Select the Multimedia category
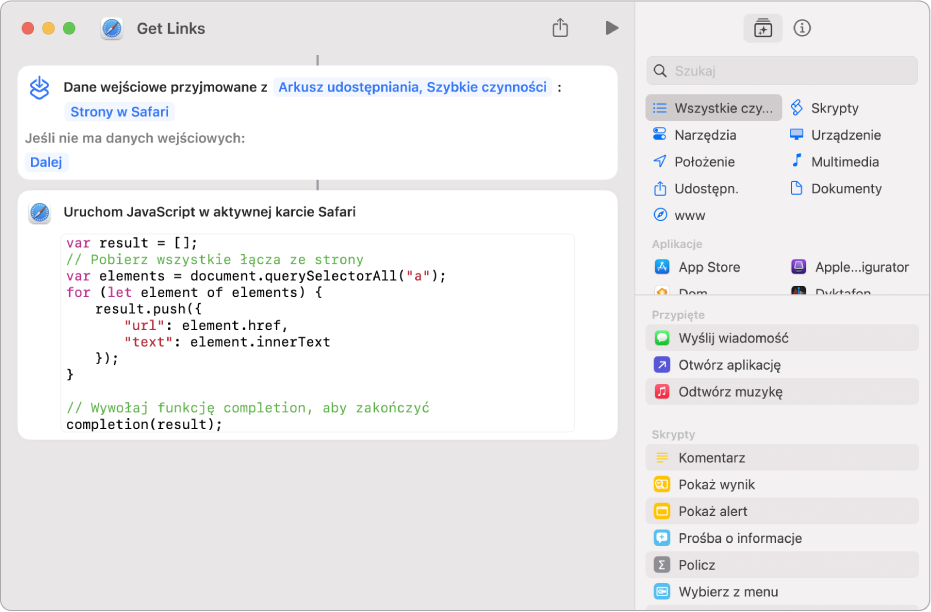Viewport: 931px width, 612px height. 835,161
